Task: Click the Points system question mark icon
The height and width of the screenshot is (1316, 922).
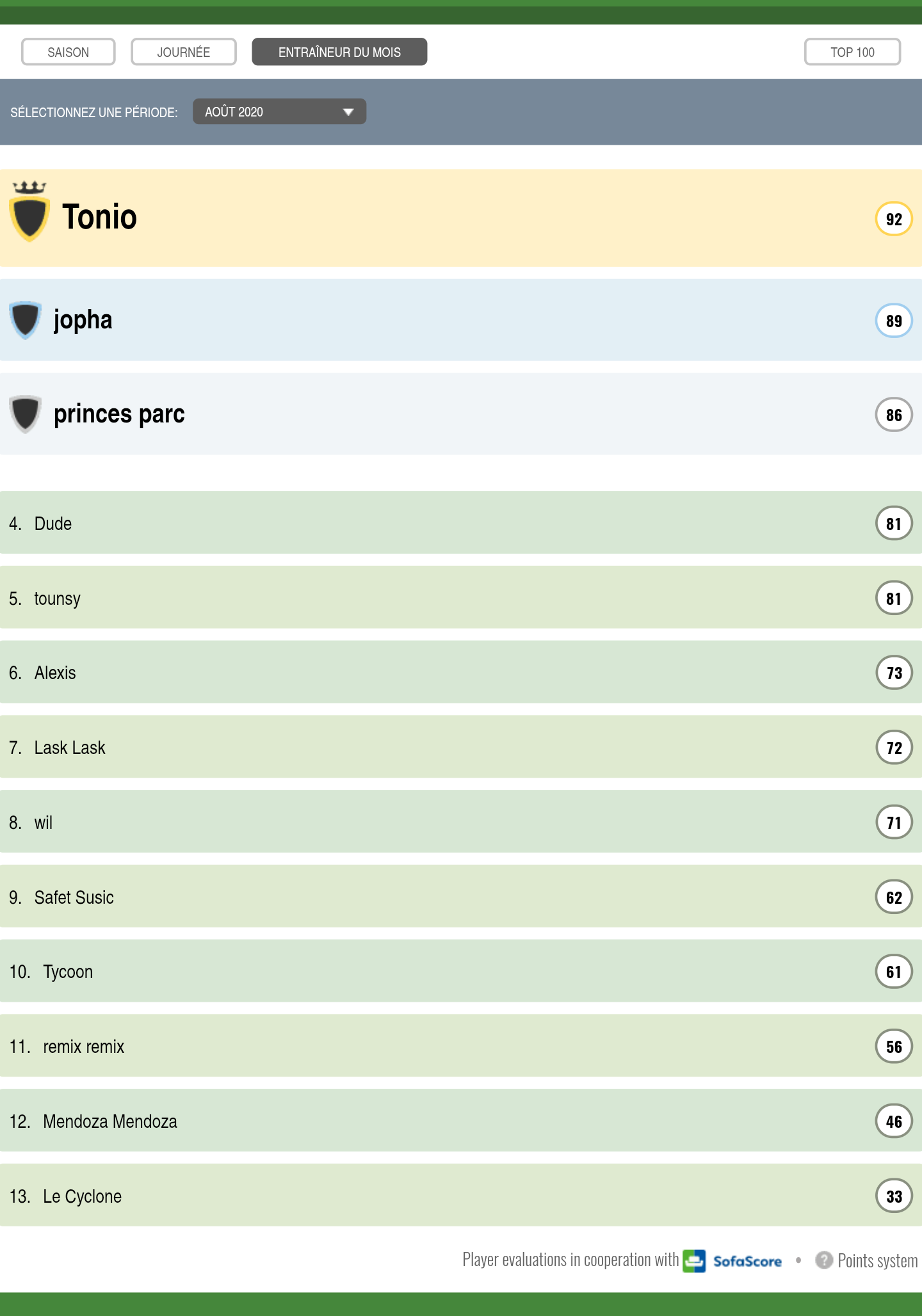Action: pyautogui.click(x=823, y=1260)
